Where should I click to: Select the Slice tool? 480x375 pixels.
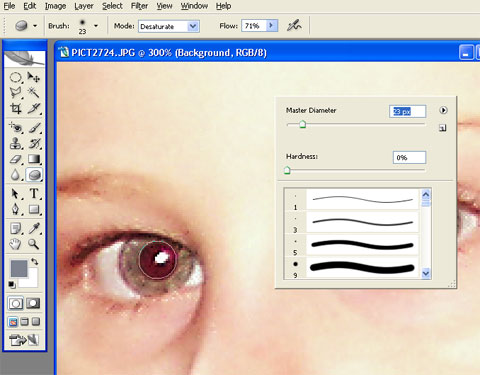[34, 108]
